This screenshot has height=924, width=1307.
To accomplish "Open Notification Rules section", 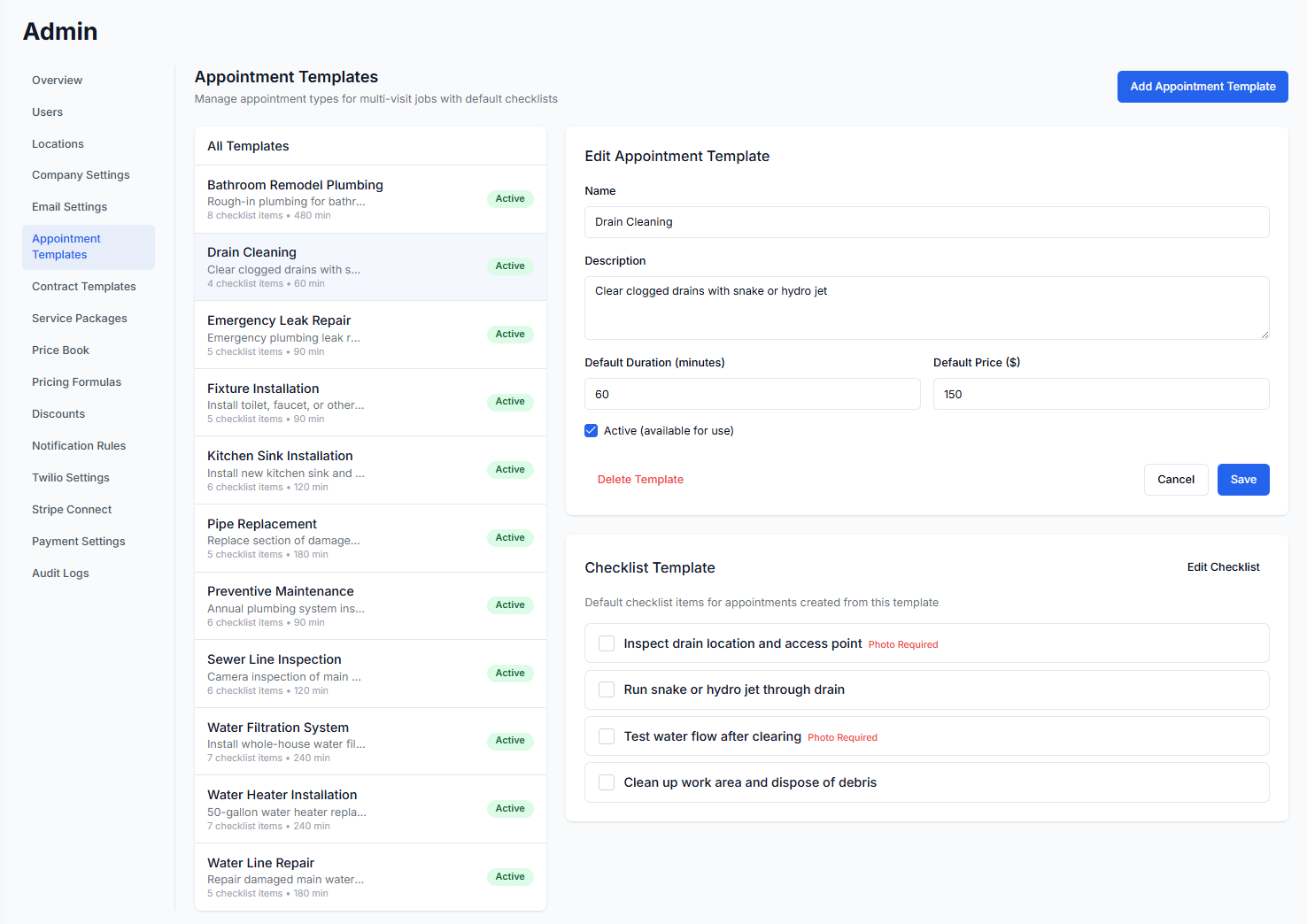I will [89, 446].
